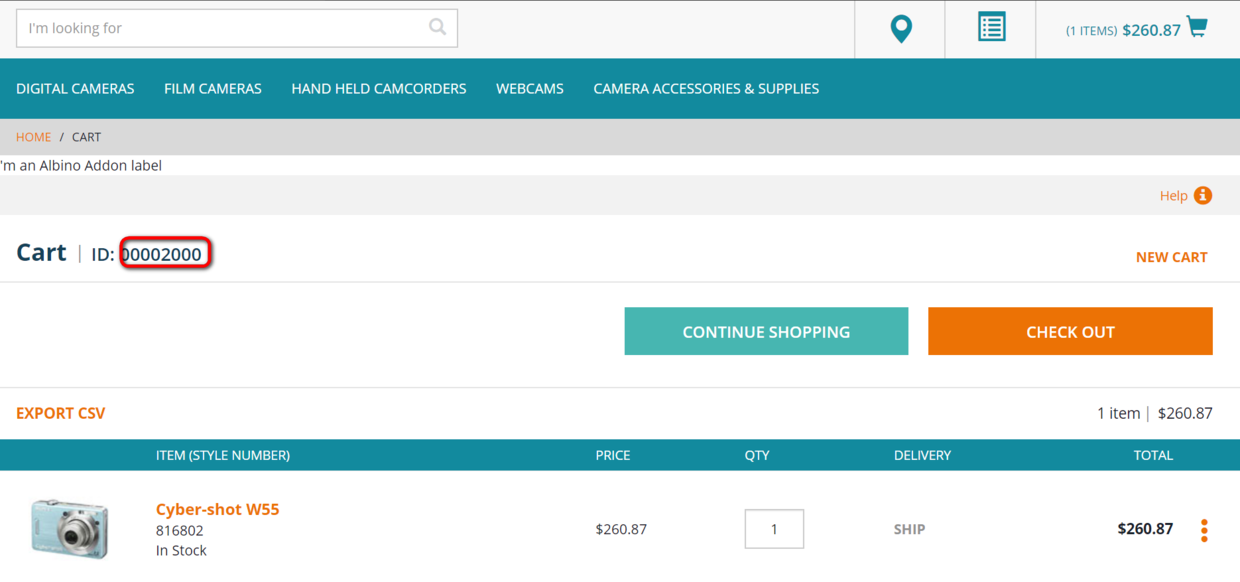Screen dimensions: 1240x582
Task: Click the cart ID 00002000
Action: (162, 254)
